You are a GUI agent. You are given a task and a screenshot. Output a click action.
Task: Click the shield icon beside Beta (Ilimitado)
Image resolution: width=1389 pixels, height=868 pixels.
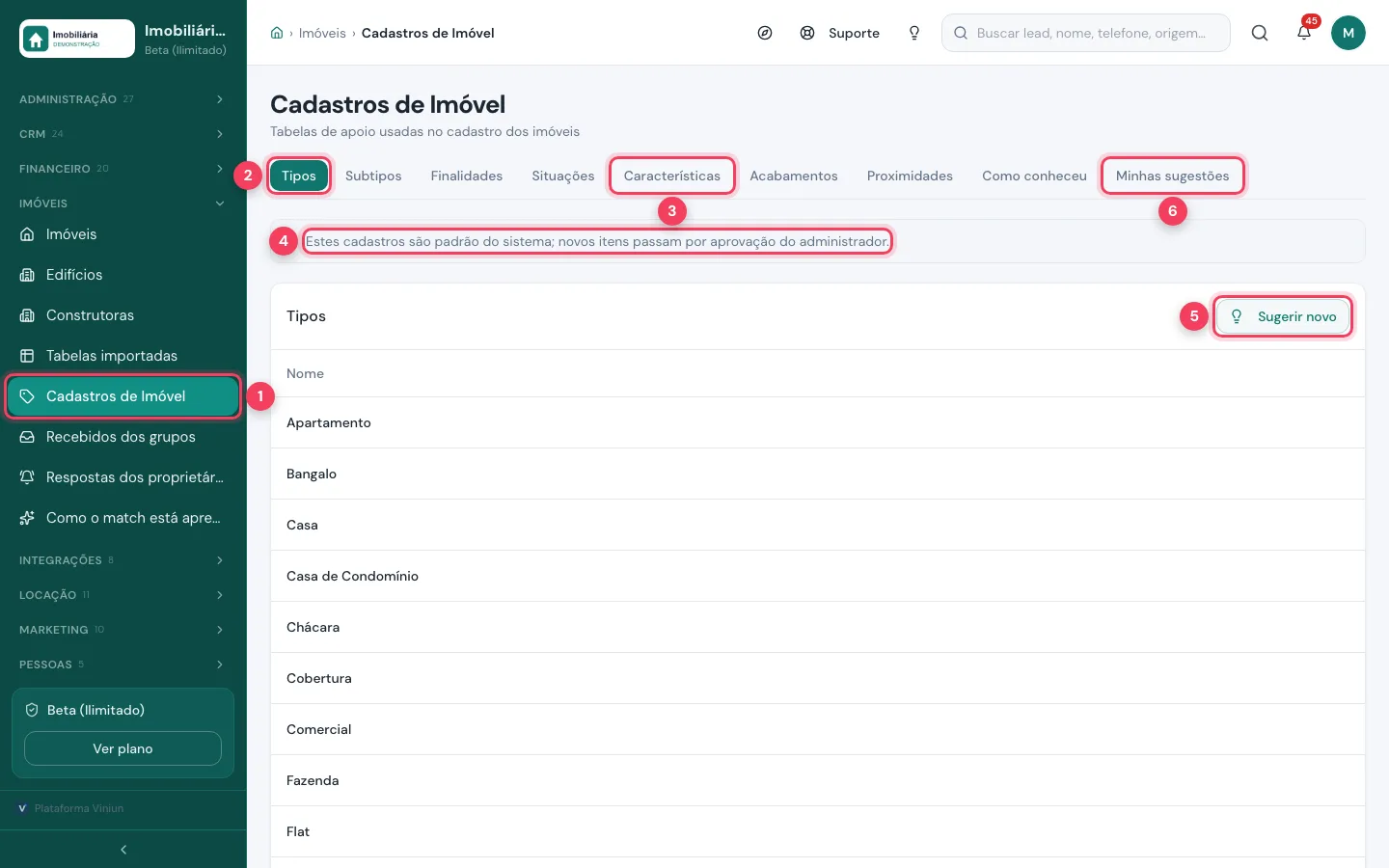click(32, 710)
